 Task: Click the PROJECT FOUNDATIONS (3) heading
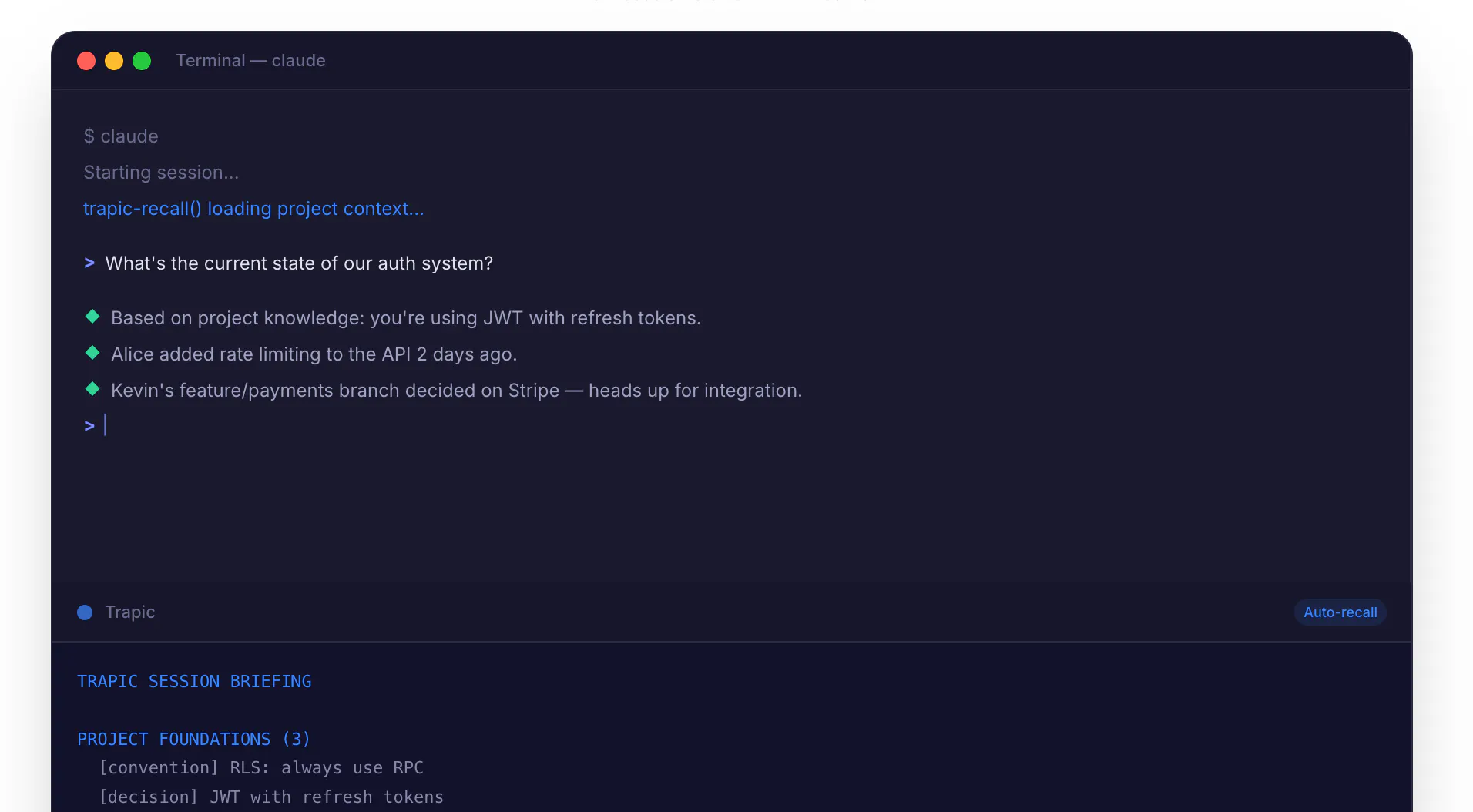click(x=194, y=740)
